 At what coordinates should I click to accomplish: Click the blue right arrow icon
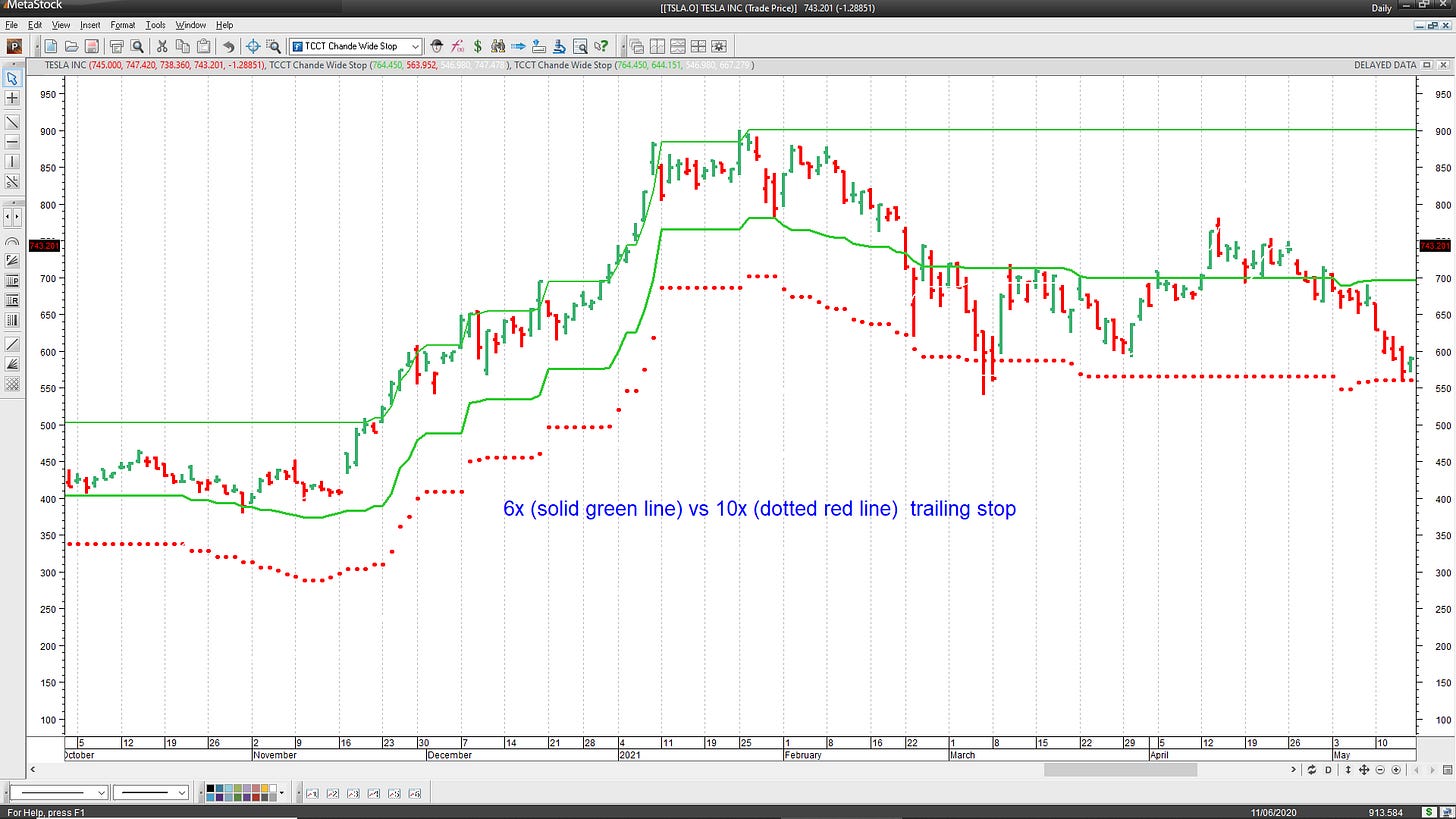tap(518, 46)
